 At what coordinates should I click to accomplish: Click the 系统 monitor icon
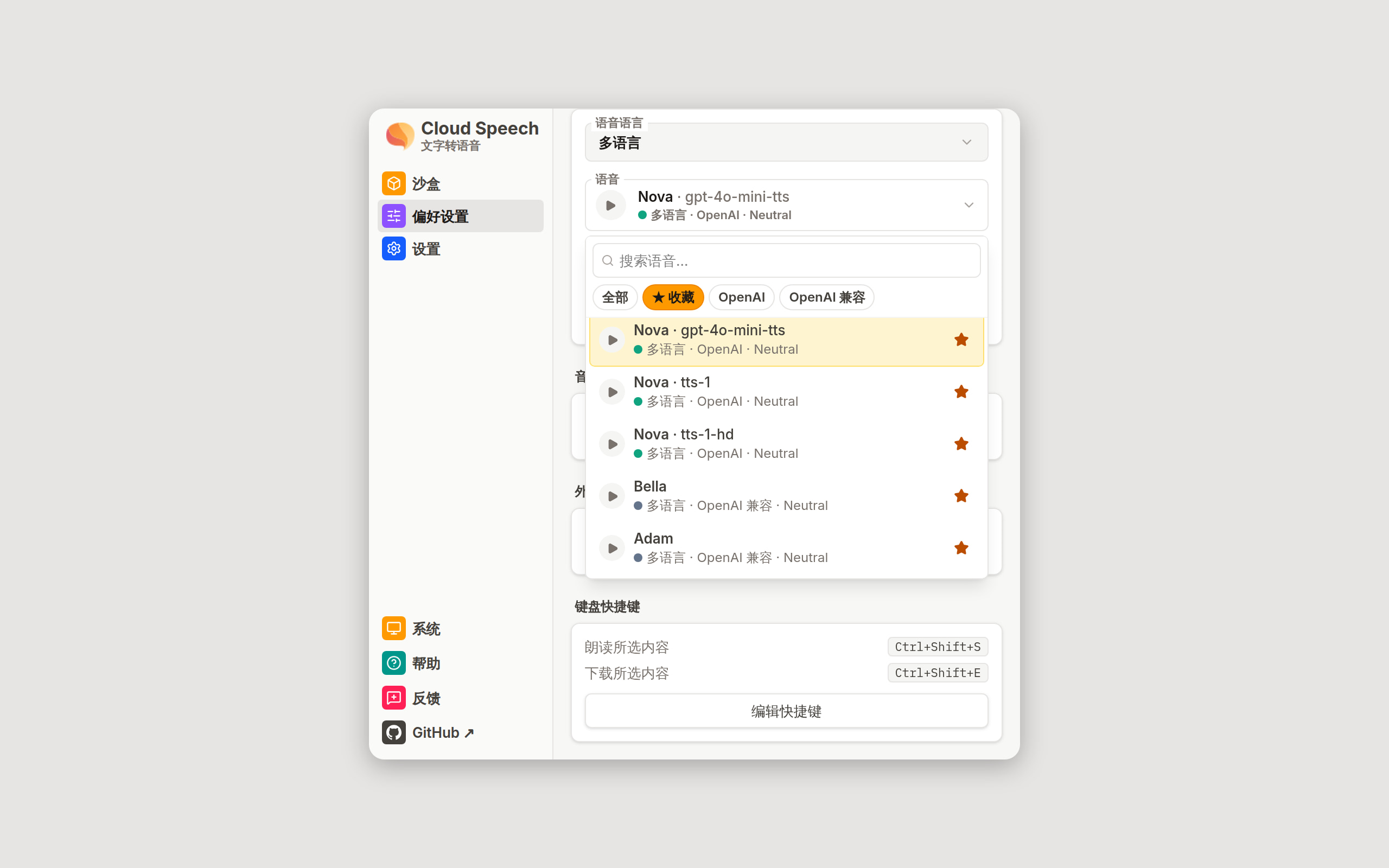(394, 629)
